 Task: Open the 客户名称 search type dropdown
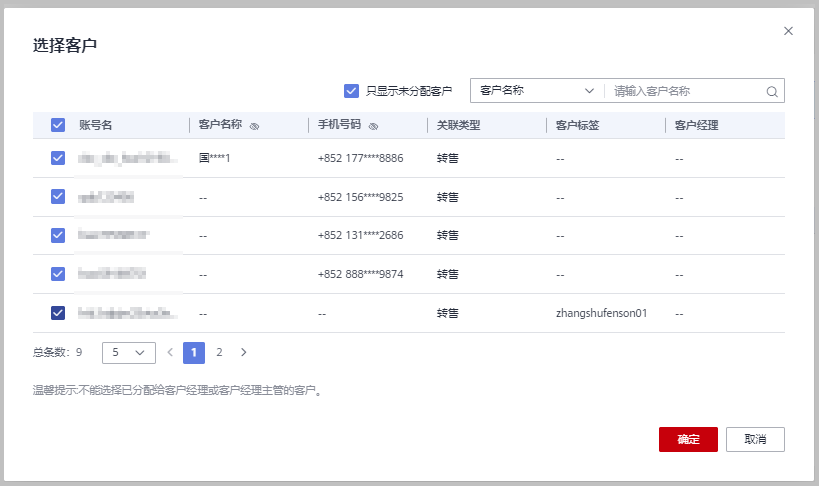[536, 91]
